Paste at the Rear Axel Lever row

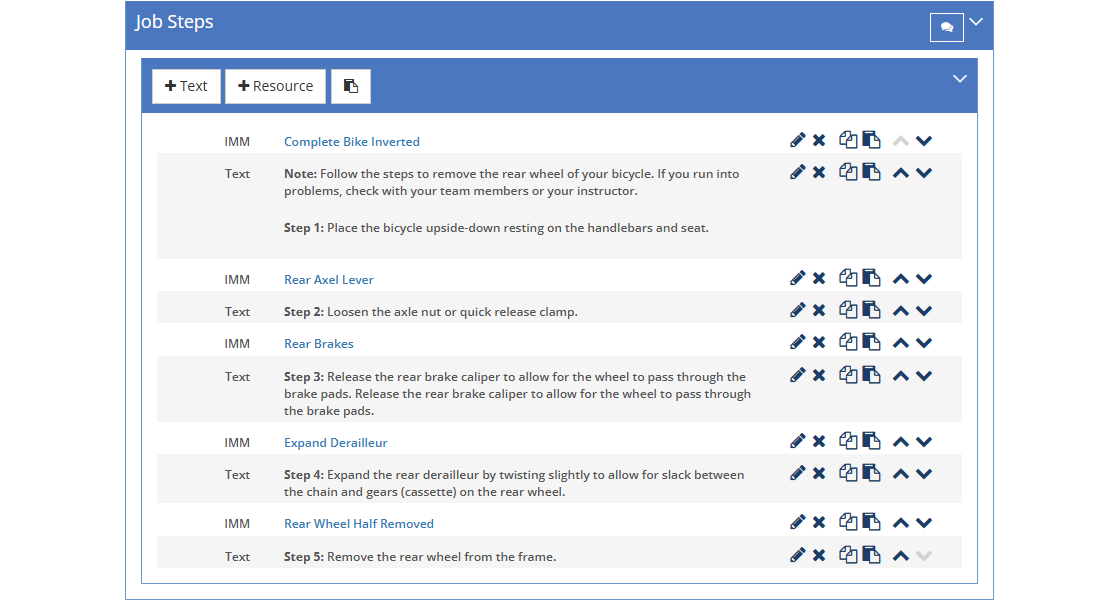point(871,278)
